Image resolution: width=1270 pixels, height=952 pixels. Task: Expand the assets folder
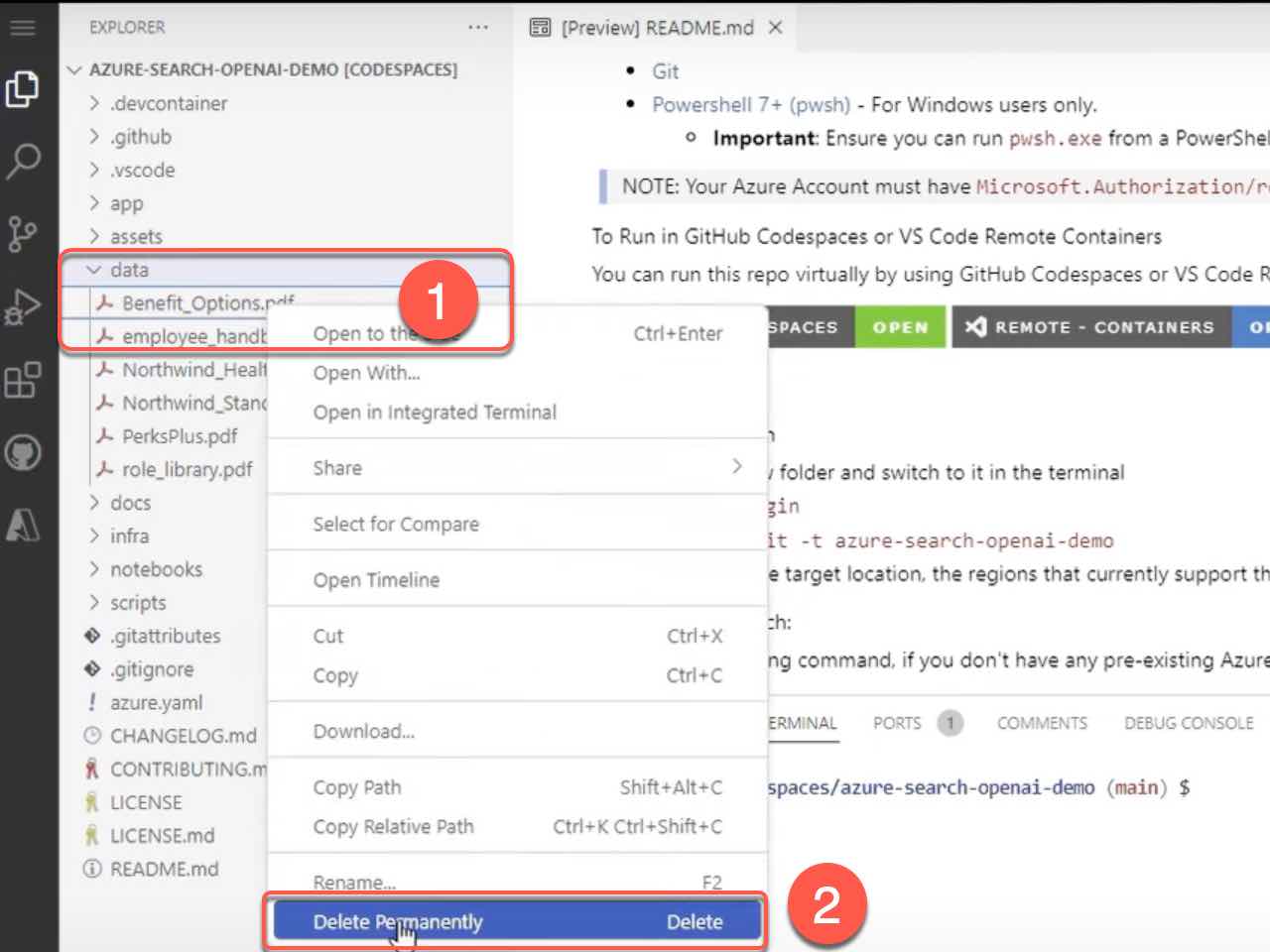pyautogui.click(x=125, y=236)
